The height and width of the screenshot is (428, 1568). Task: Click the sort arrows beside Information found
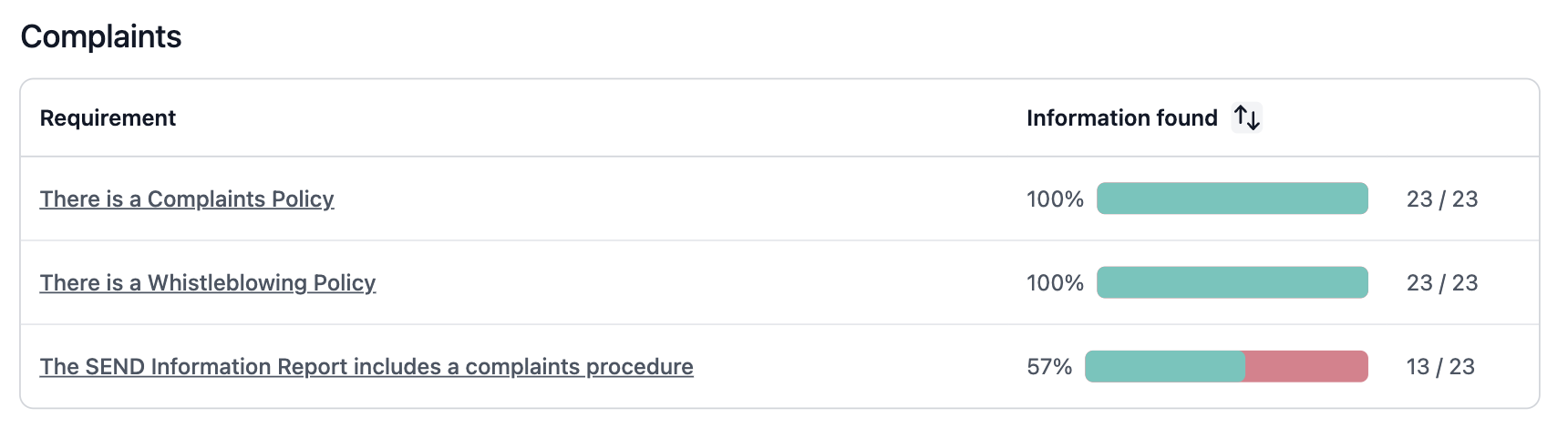point(1246,118)
